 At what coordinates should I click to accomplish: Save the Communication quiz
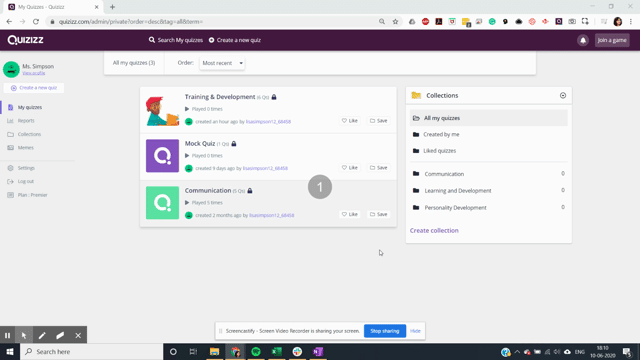tap(379, 214)
